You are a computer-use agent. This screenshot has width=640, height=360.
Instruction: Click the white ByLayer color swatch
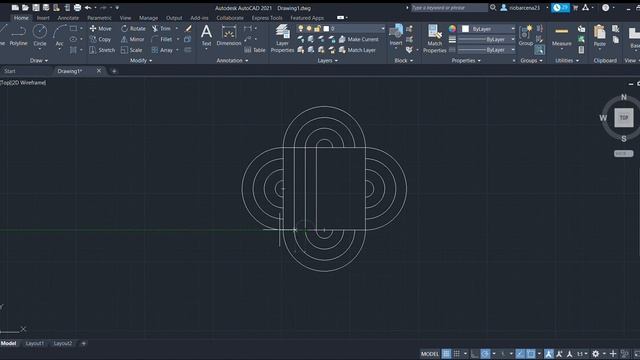click(465, 29)
